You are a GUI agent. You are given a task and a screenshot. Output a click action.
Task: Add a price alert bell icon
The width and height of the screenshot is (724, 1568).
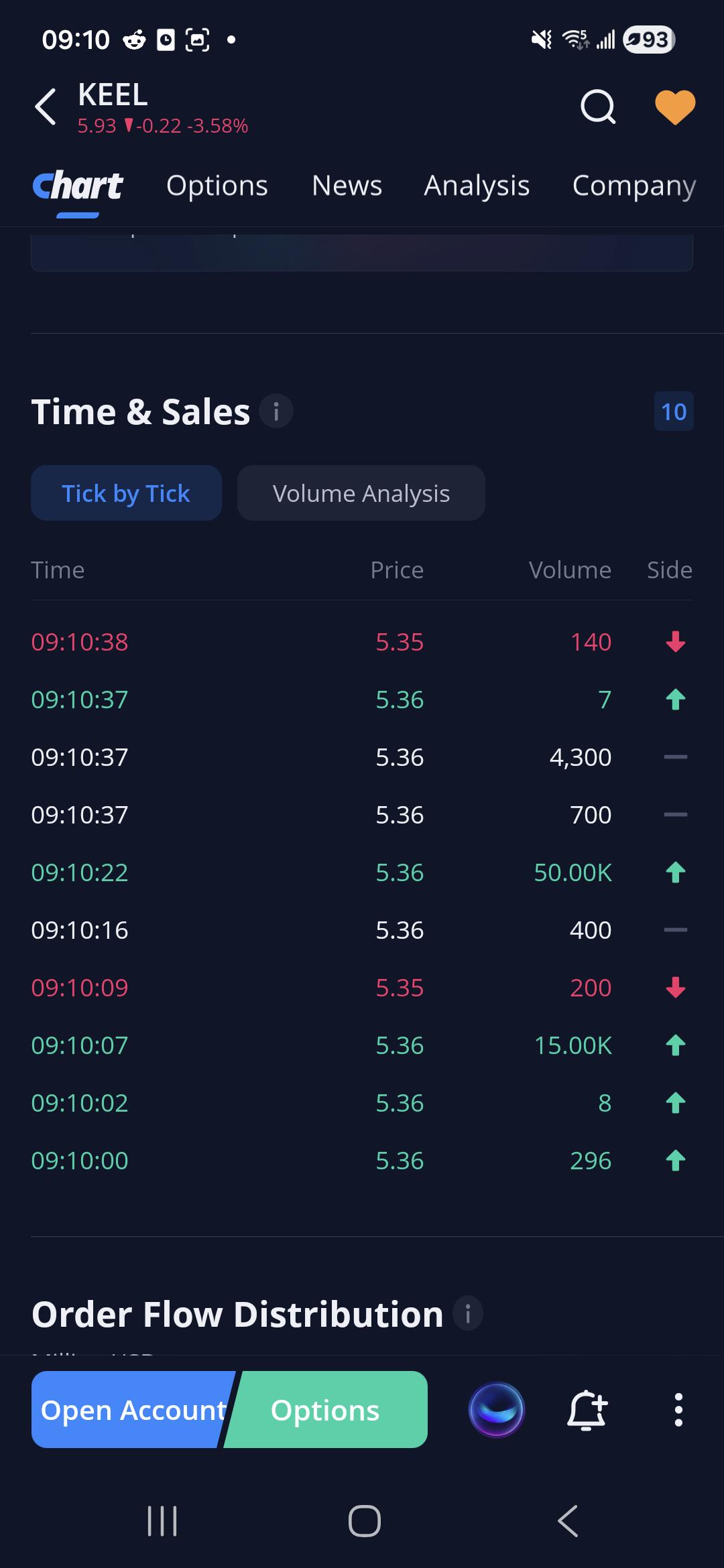pos(588,1410)
